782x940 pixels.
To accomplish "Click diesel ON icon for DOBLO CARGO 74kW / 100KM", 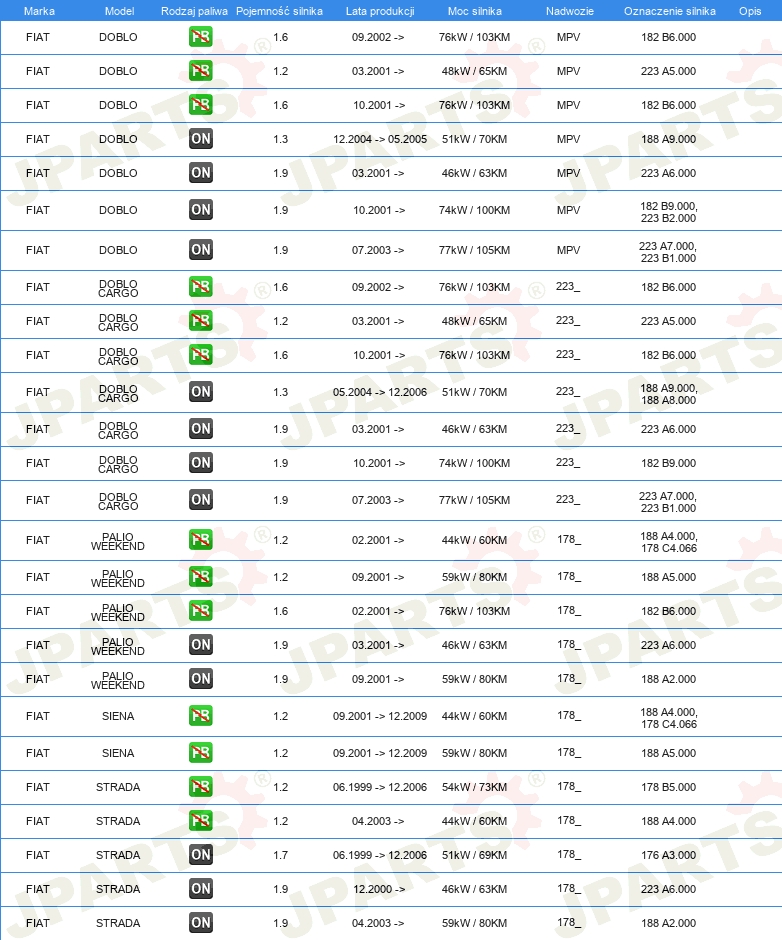I will tap(200, 463).
